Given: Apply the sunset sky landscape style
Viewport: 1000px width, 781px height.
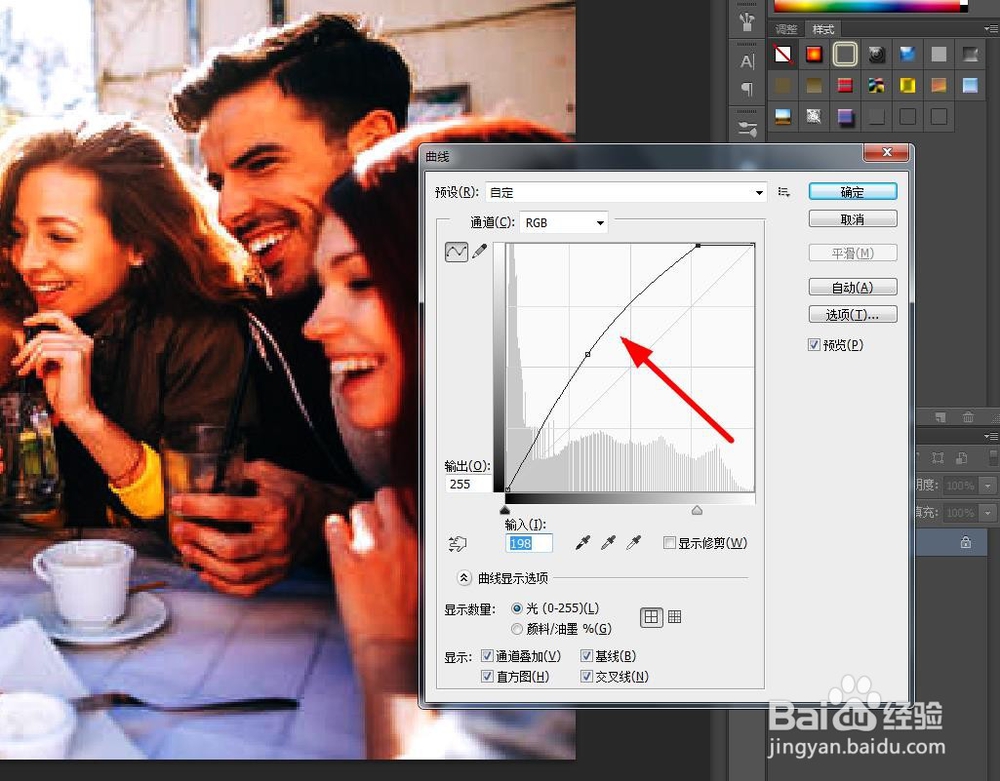Looking at the screenshot, I should (783, 117).
